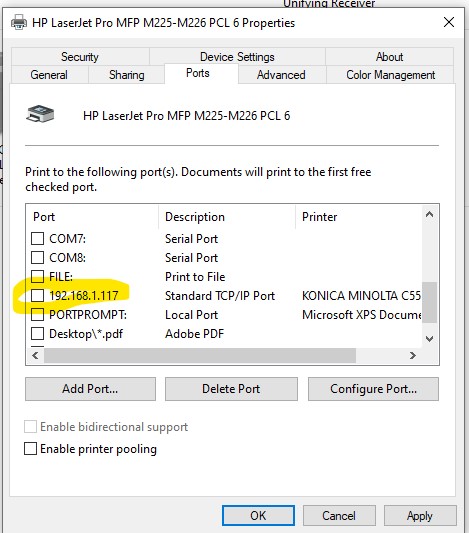
Task: Toggle the Desktop\*.pdf Adobe PDF port
Action: coord(37,333)
